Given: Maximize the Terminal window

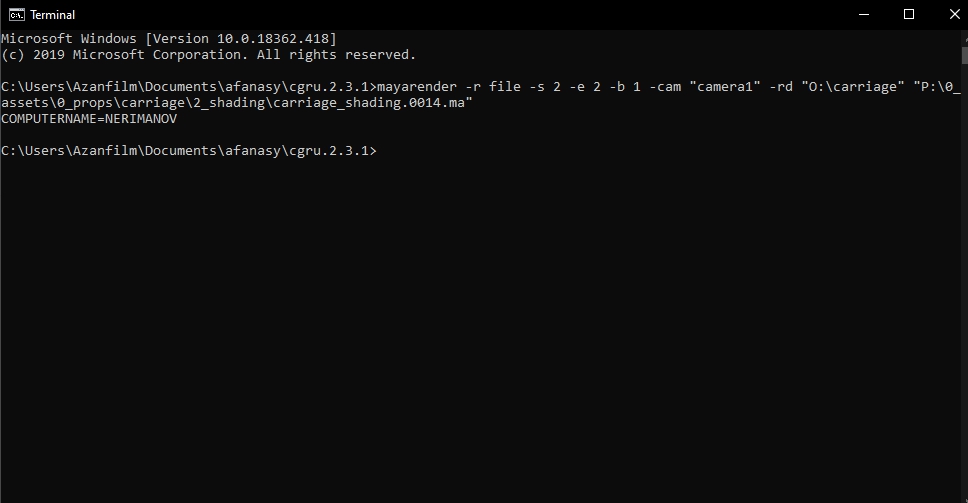Looking at the screenshot, I should (x=909, y=14).
